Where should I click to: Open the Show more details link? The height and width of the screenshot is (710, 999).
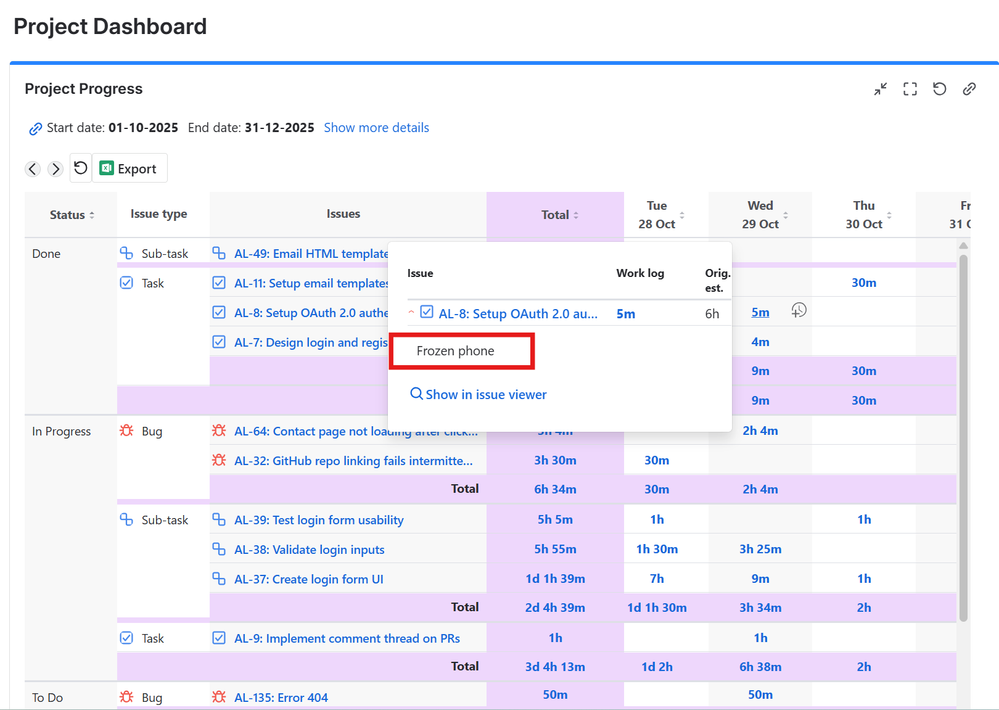tap(376, 127)
